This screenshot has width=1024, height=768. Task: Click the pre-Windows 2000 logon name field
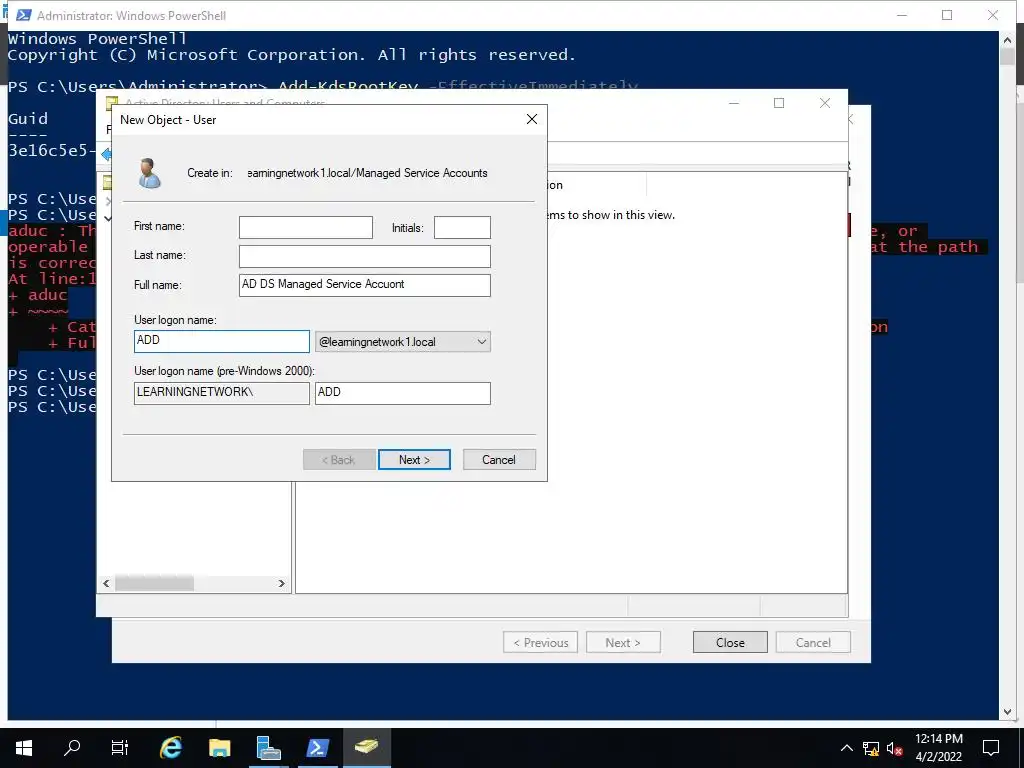point(402,392)
